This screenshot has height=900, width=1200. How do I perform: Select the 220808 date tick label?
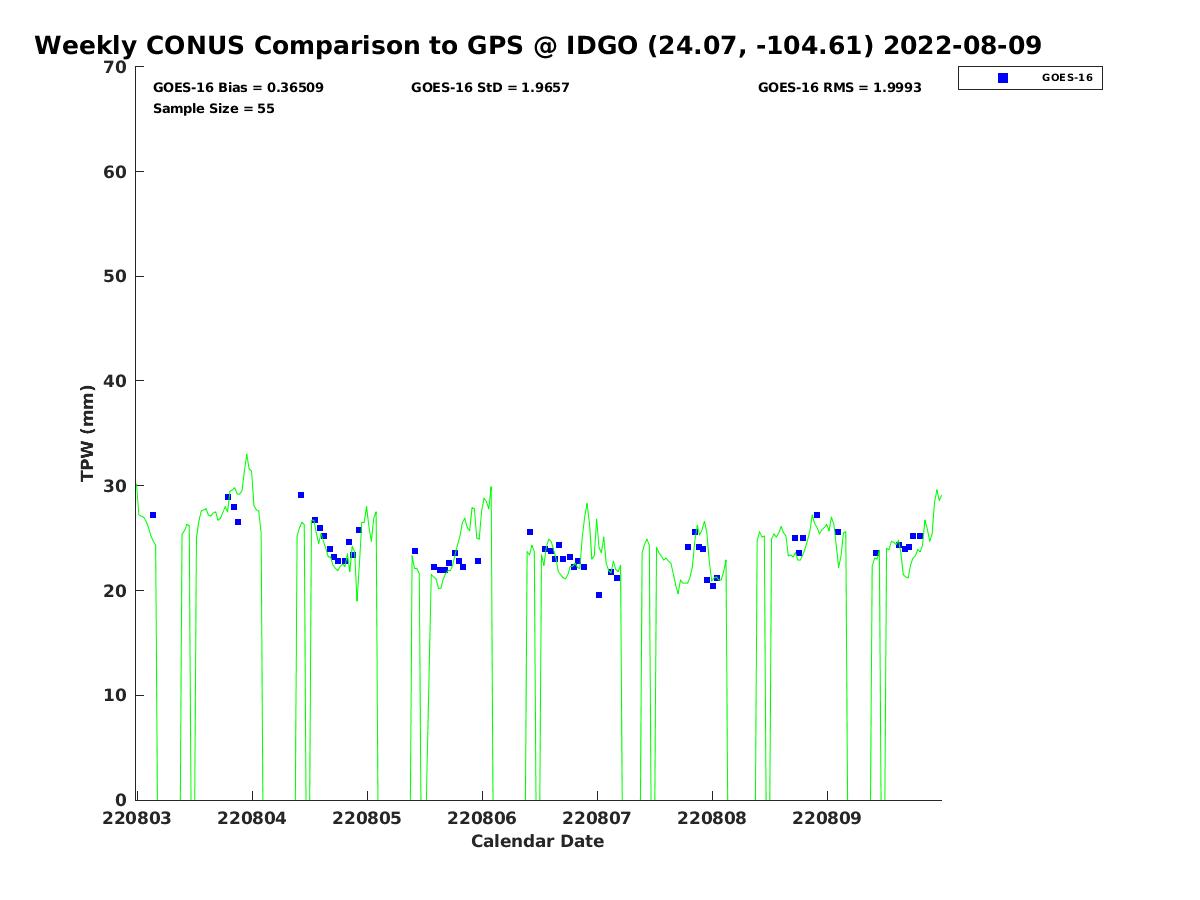point(712,818)
